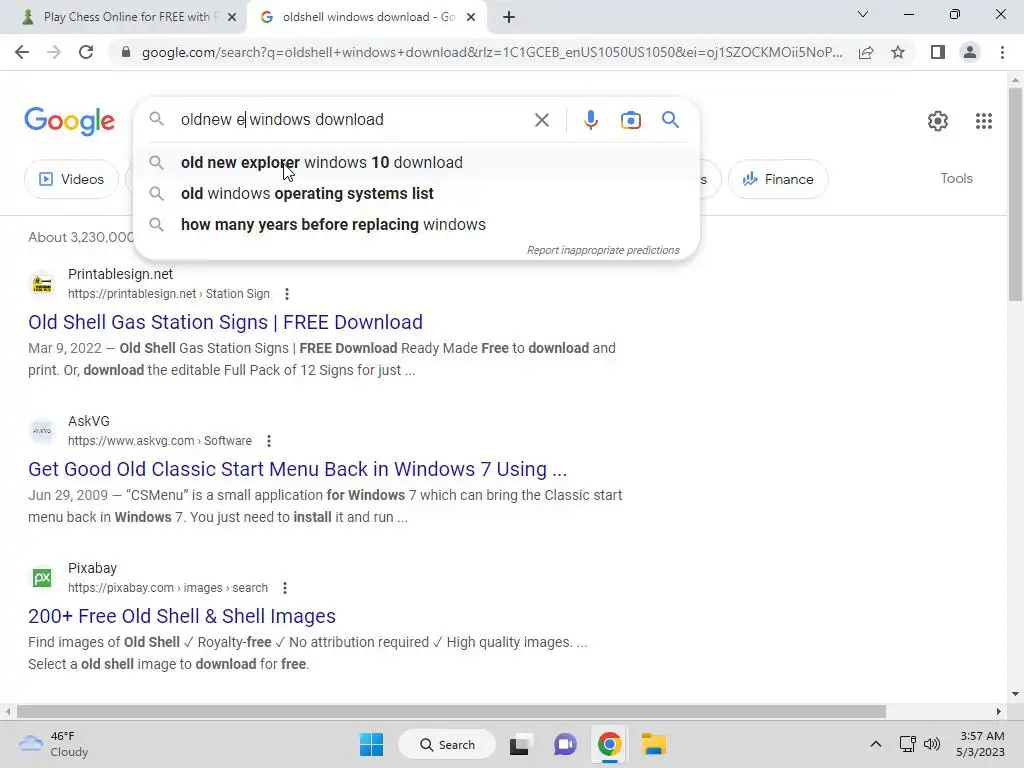1024x768 pixels.
Task: Choose suggestion old new explorer windows 10
Action: click(417, 163)
